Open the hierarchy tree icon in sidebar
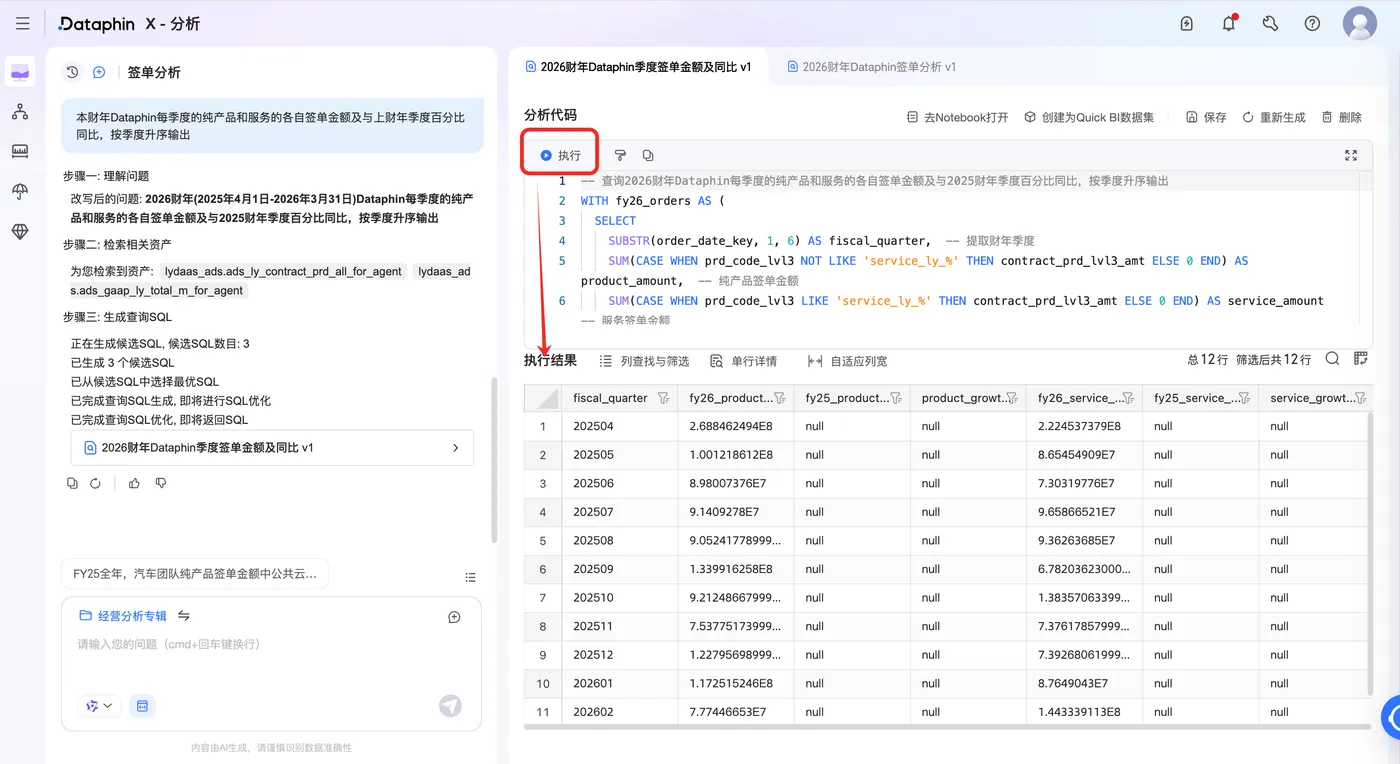 click(20, 112)
